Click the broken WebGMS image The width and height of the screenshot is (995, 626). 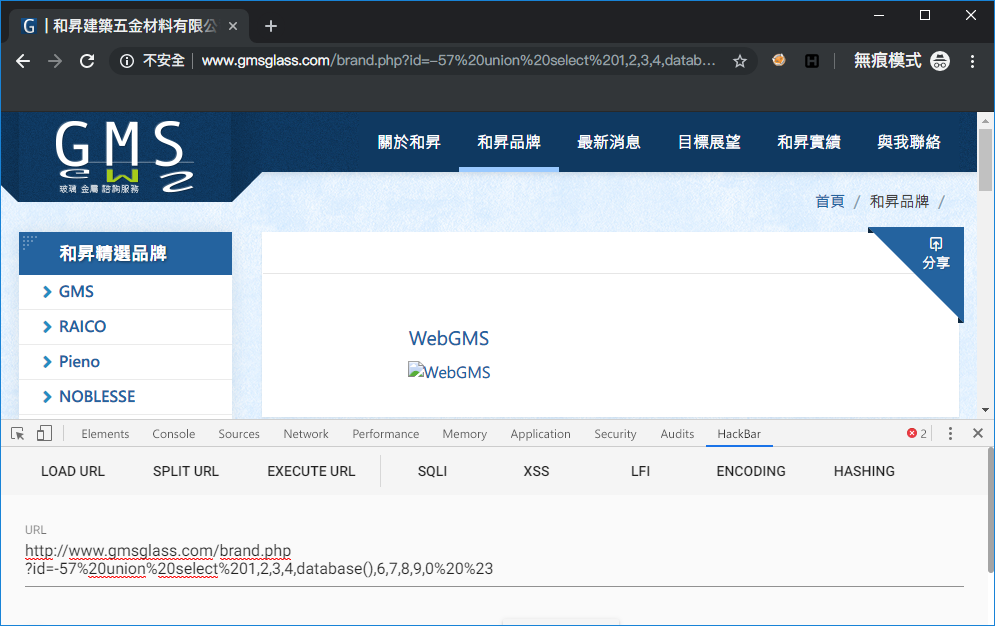point(449,372)
